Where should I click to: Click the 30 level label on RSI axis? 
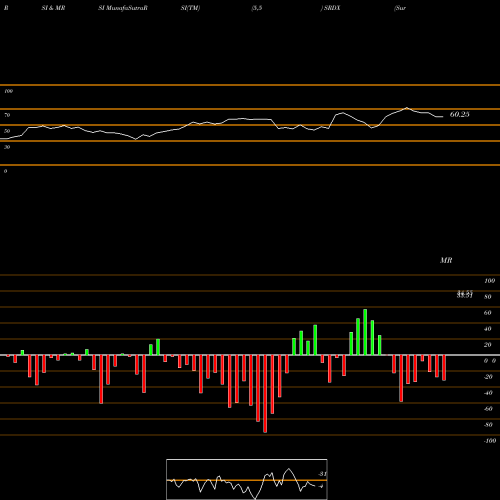point(7,147)
